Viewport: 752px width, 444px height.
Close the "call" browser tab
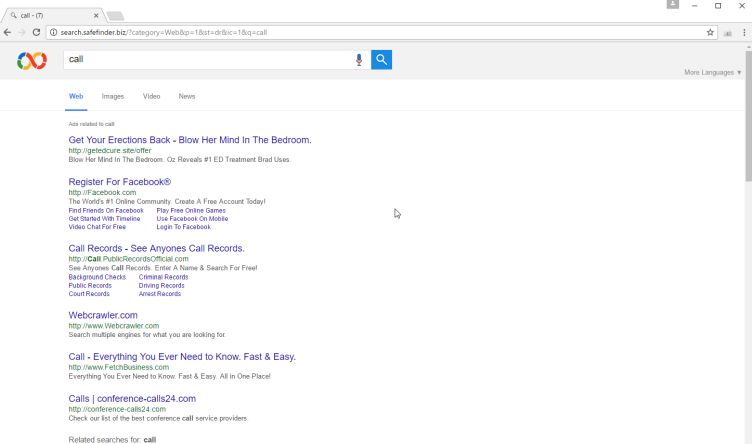click(x=97, y=16)
